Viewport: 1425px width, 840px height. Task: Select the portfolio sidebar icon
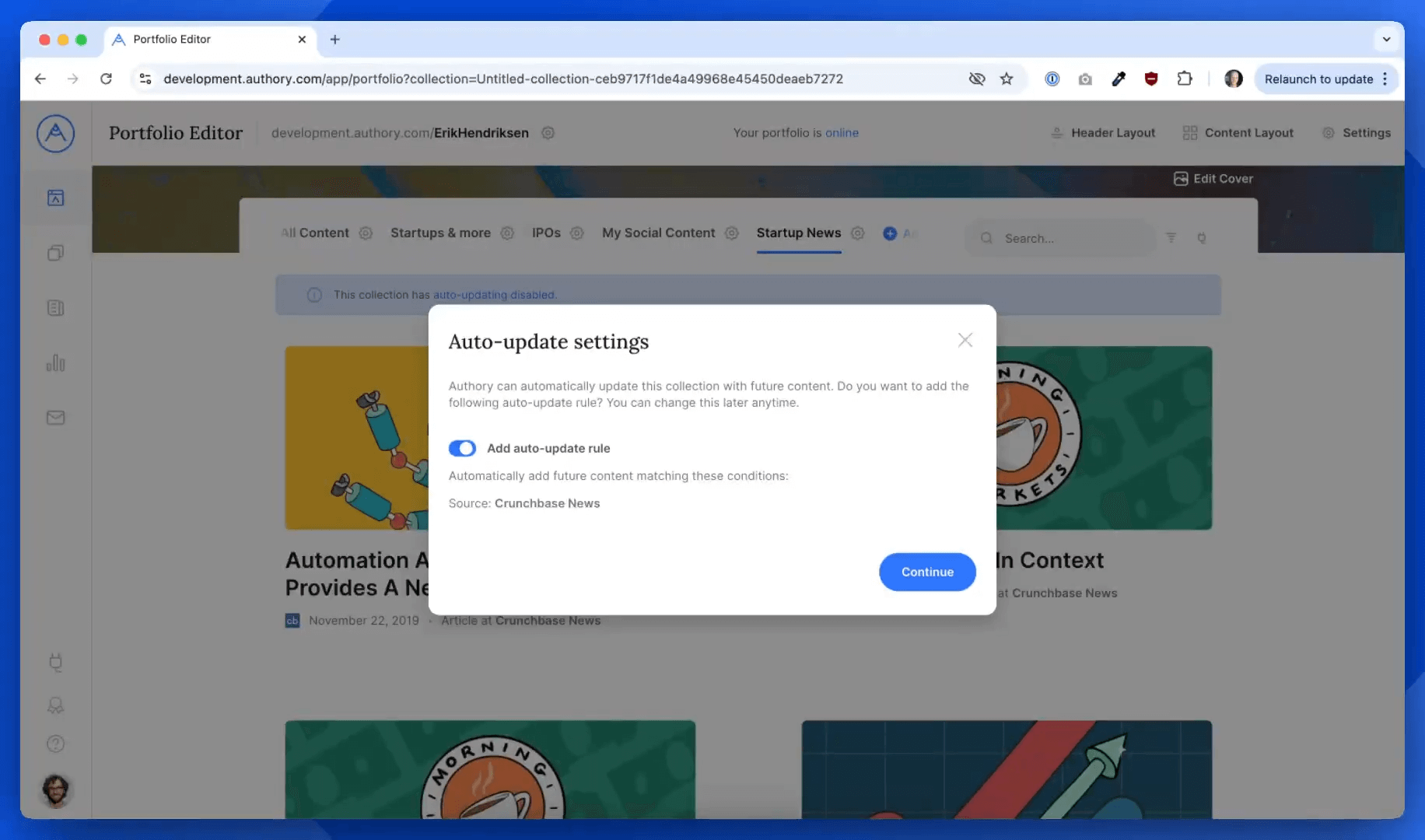point(55,198)
